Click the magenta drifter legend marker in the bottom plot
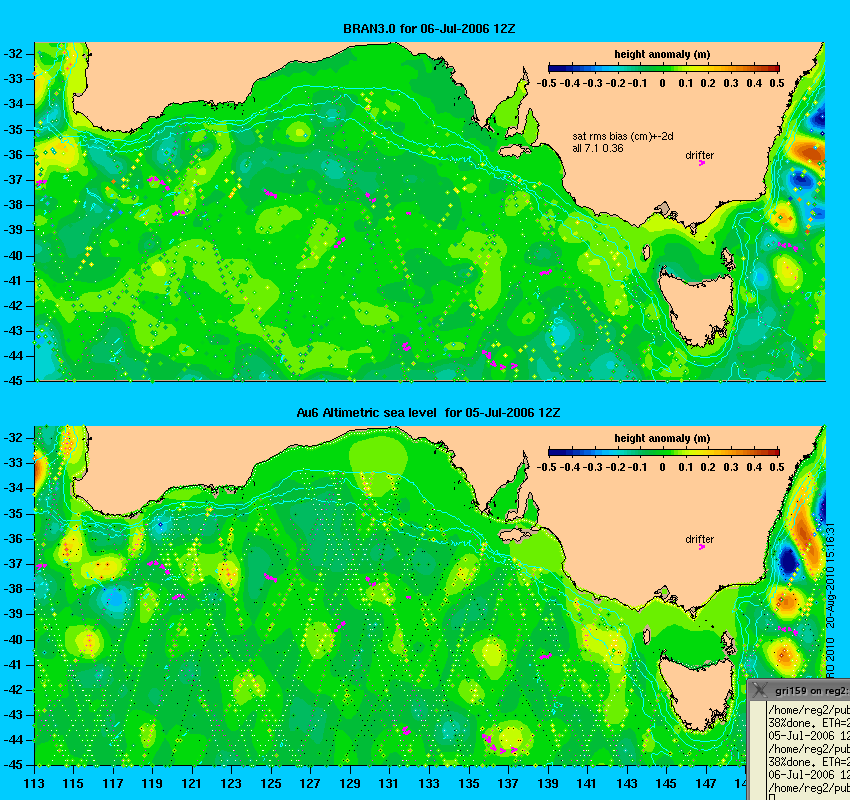The image size is (850, 800). [701, 547]
